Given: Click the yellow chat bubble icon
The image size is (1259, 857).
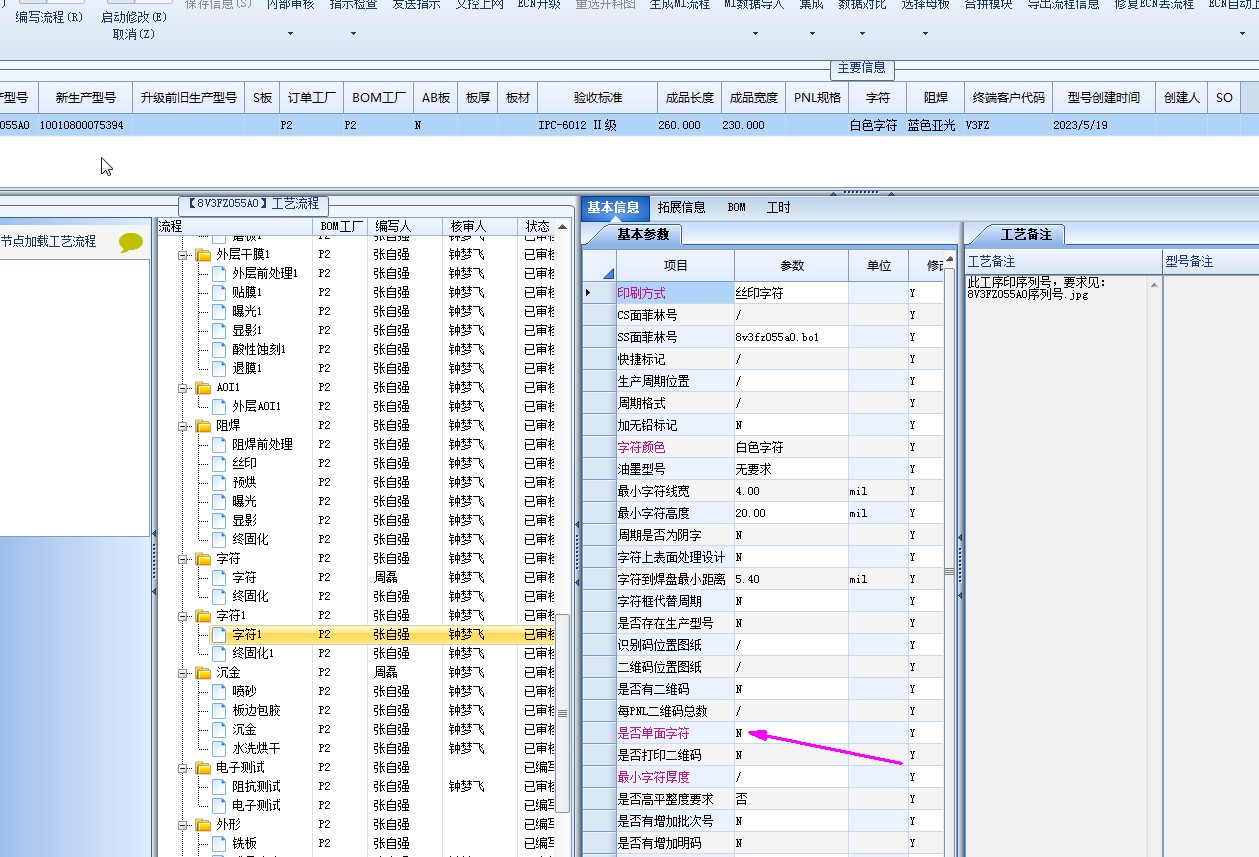Looking at the screenshot, I should 131,242.
